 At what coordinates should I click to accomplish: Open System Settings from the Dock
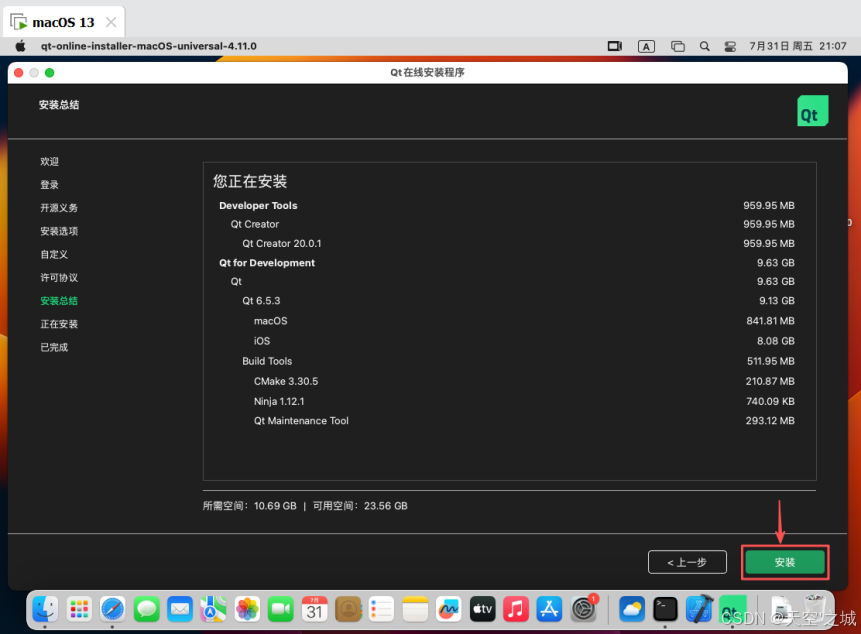coord(583,609)
